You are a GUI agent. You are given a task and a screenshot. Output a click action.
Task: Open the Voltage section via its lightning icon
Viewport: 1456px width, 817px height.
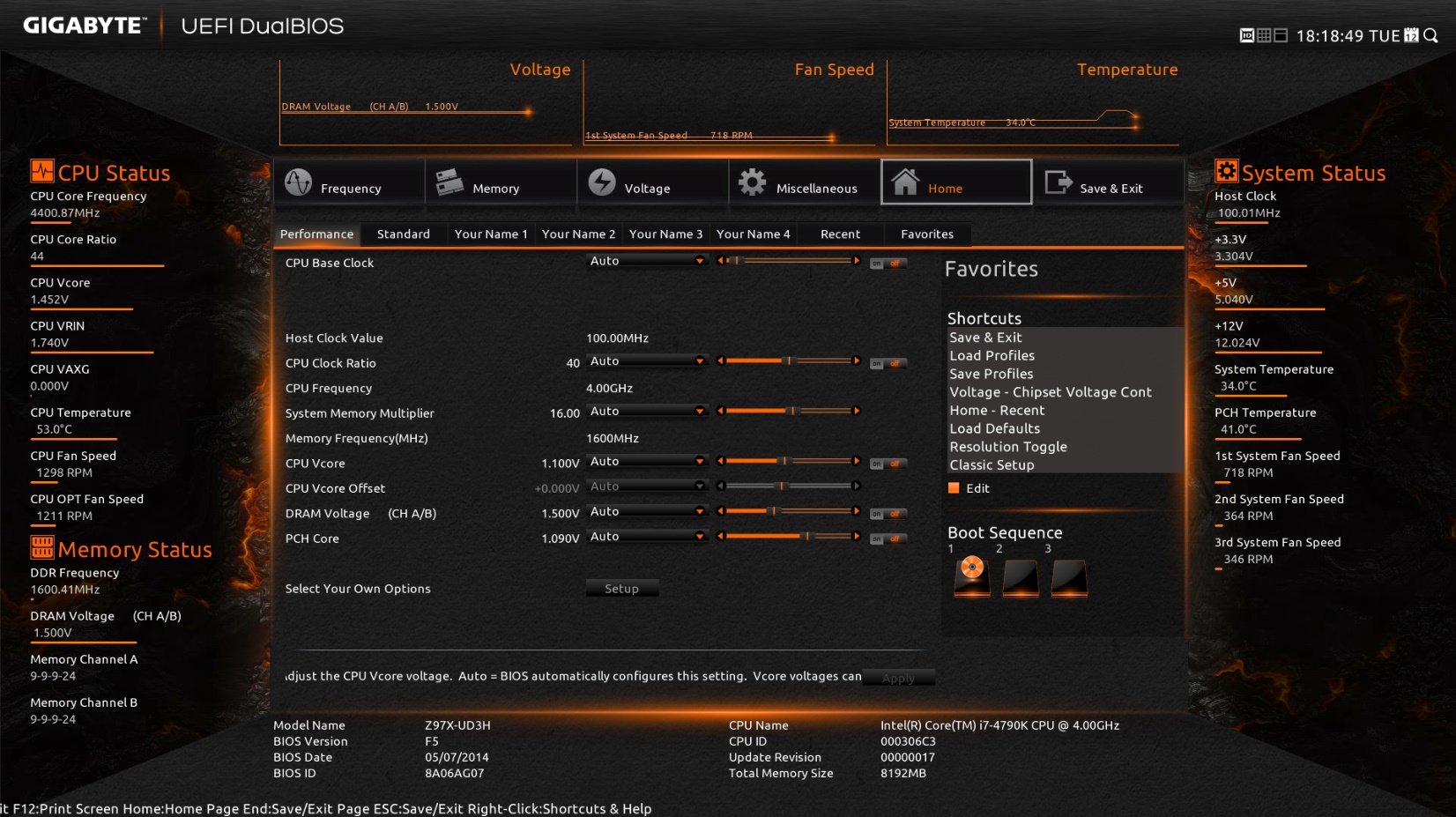pyautogui.click(x=602, y=182)
